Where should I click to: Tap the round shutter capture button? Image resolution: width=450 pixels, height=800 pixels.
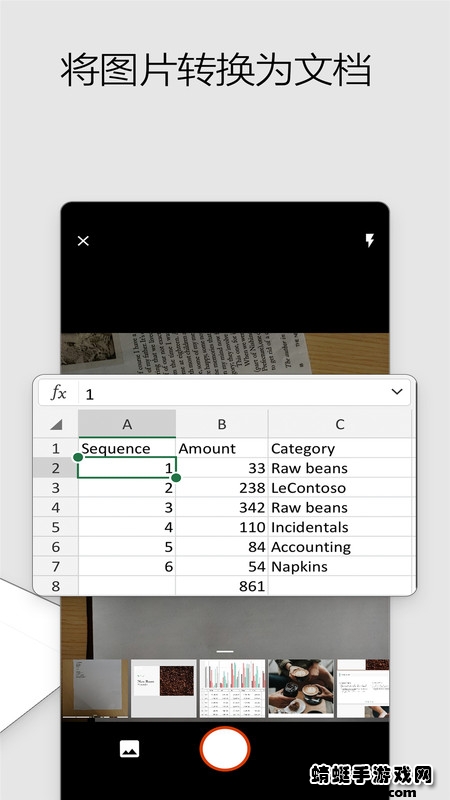[224, 748]
